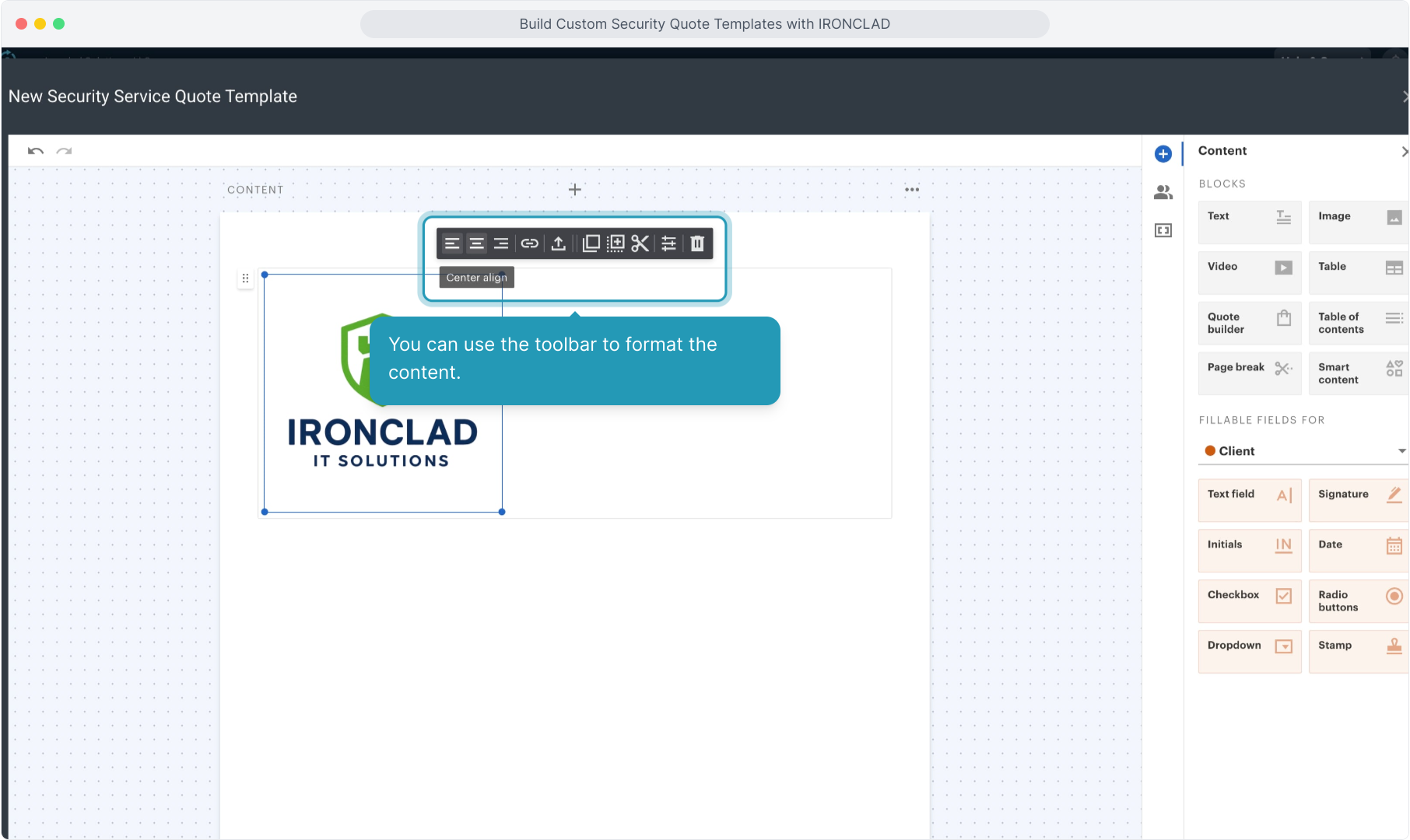
Task: Add a Table of contents block
Action: coord(1359,323)
